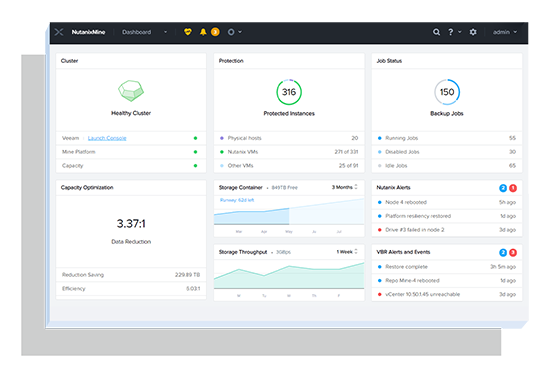Open the bell alerts icon
Viewport: 550px width, 378px height.
(x=203, y=32)
